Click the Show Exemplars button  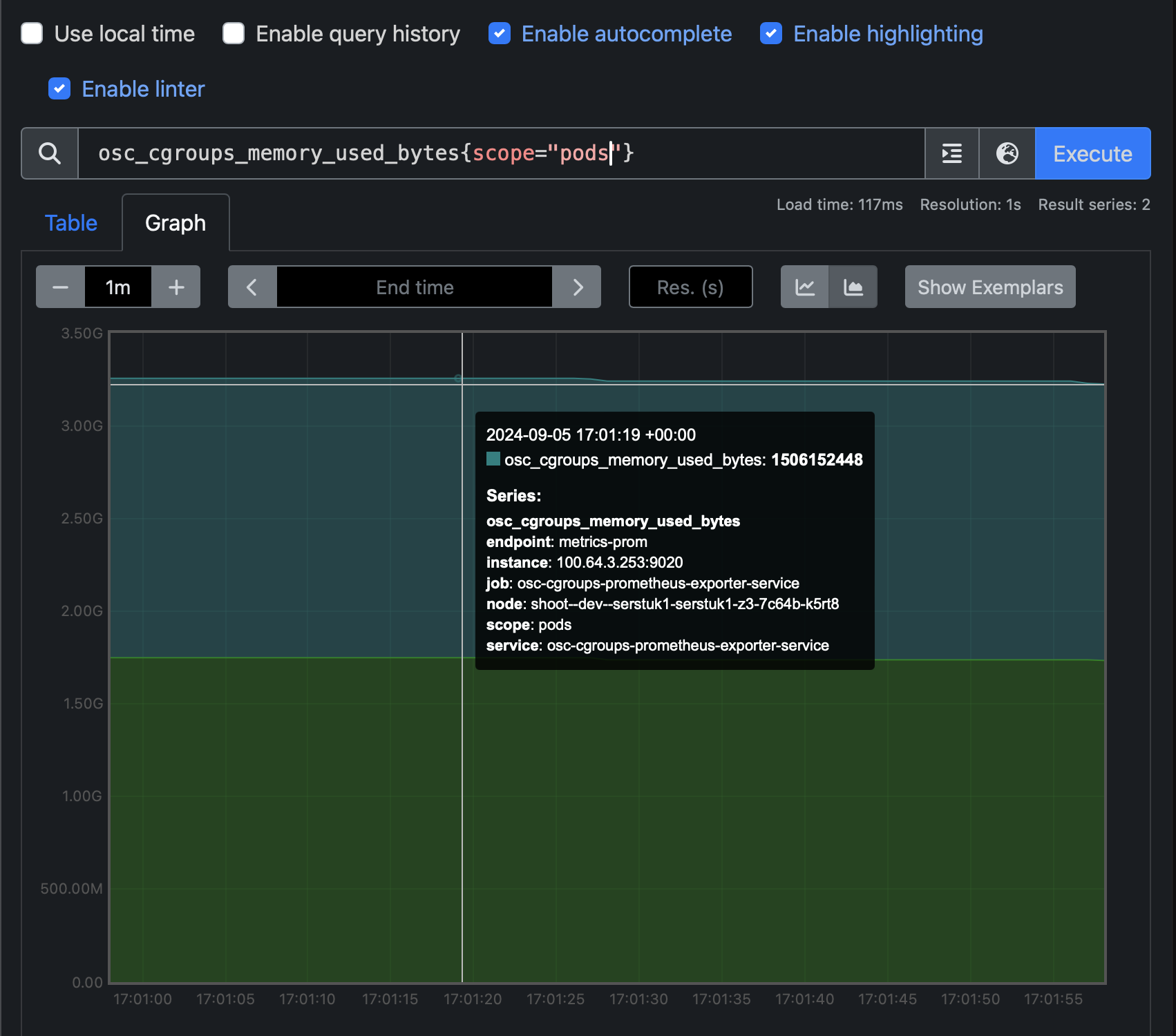989,287
